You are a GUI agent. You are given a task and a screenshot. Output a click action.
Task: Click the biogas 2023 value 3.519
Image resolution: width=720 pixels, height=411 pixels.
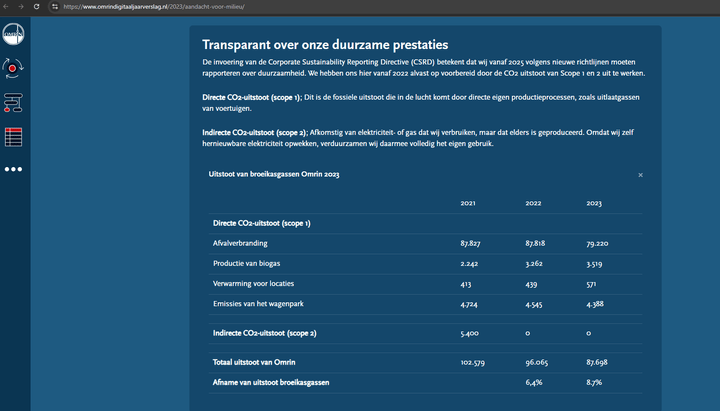click(594, 264)
